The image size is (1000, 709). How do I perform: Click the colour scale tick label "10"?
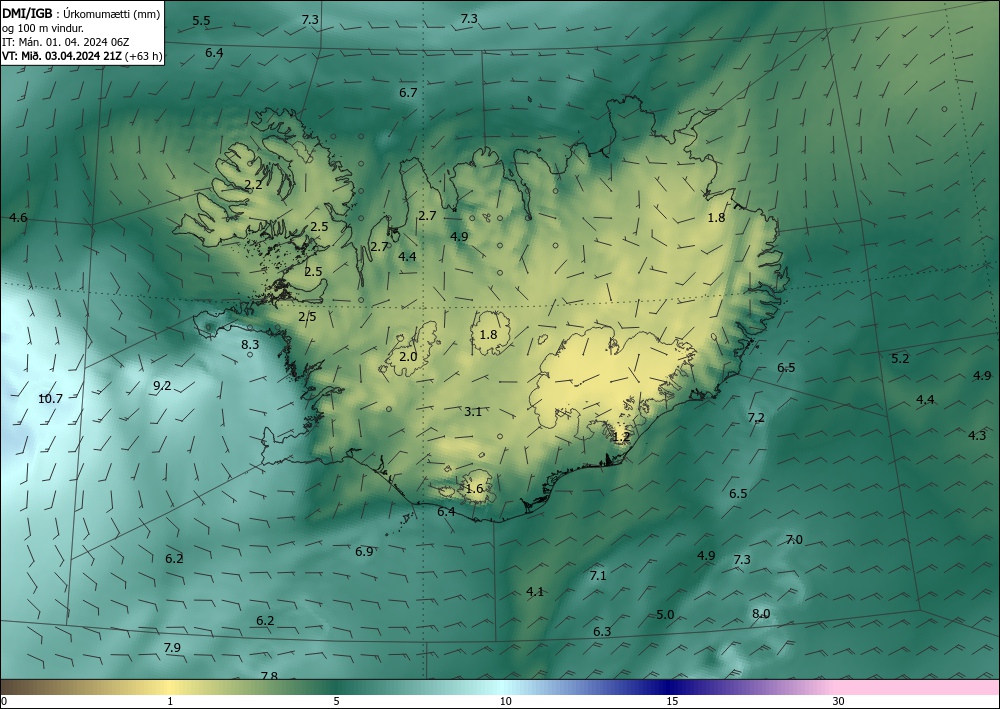[x=505, y=701]
